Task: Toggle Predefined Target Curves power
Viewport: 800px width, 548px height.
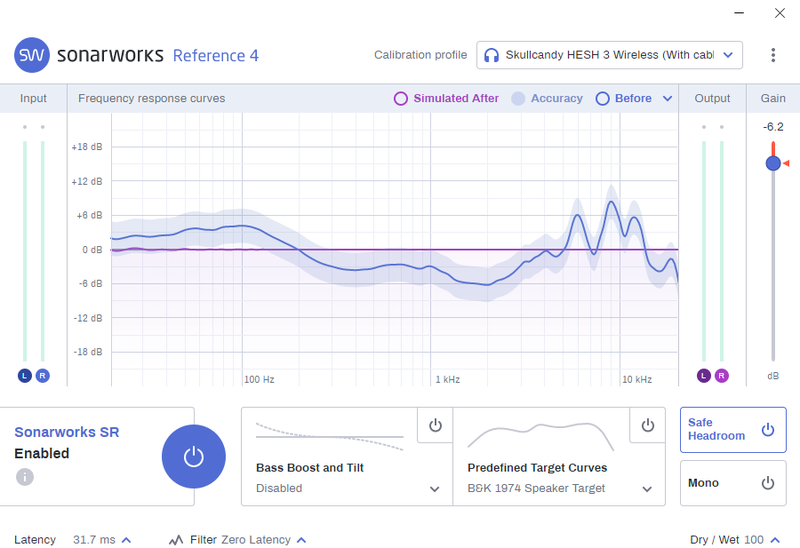Action: pos(647,425)
